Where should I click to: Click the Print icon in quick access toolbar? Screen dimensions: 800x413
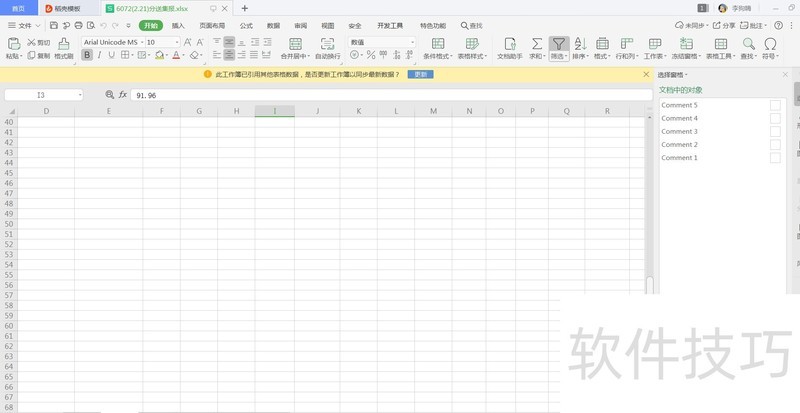[x=78, y=25]
